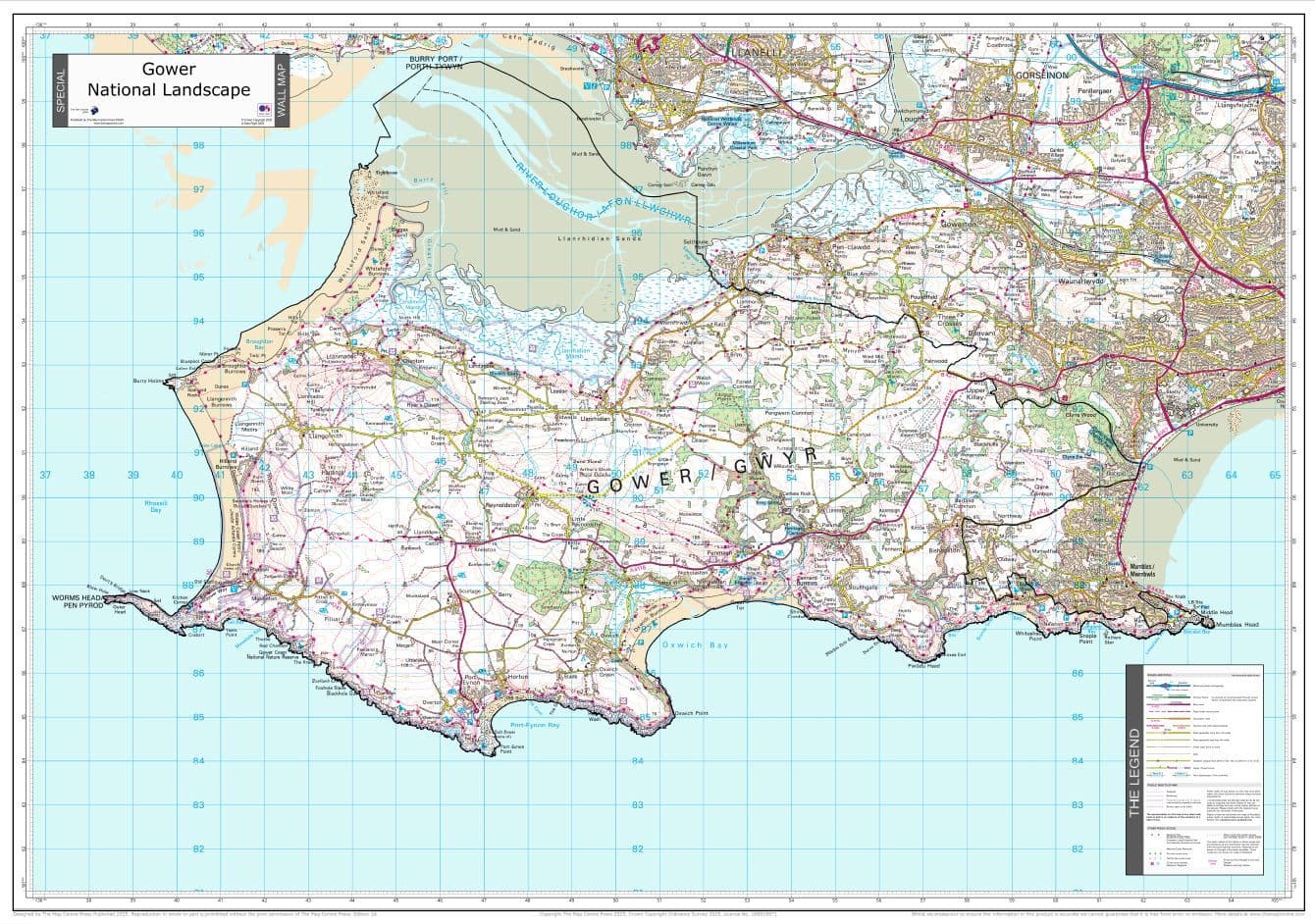The width and height of the screenshot is (1315, 924).
Task: Click the motorway colour swatch in the legend
Action: [x=1165, y=685]
